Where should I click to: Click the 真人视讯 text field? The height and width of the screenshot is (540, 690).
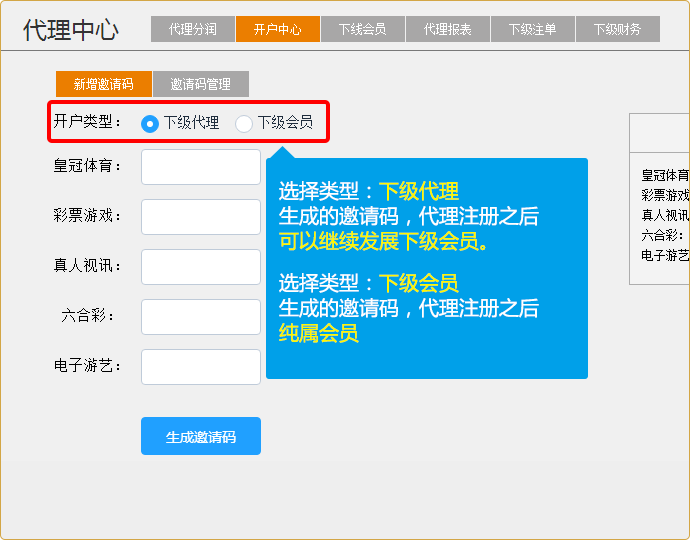coord(200,267)
